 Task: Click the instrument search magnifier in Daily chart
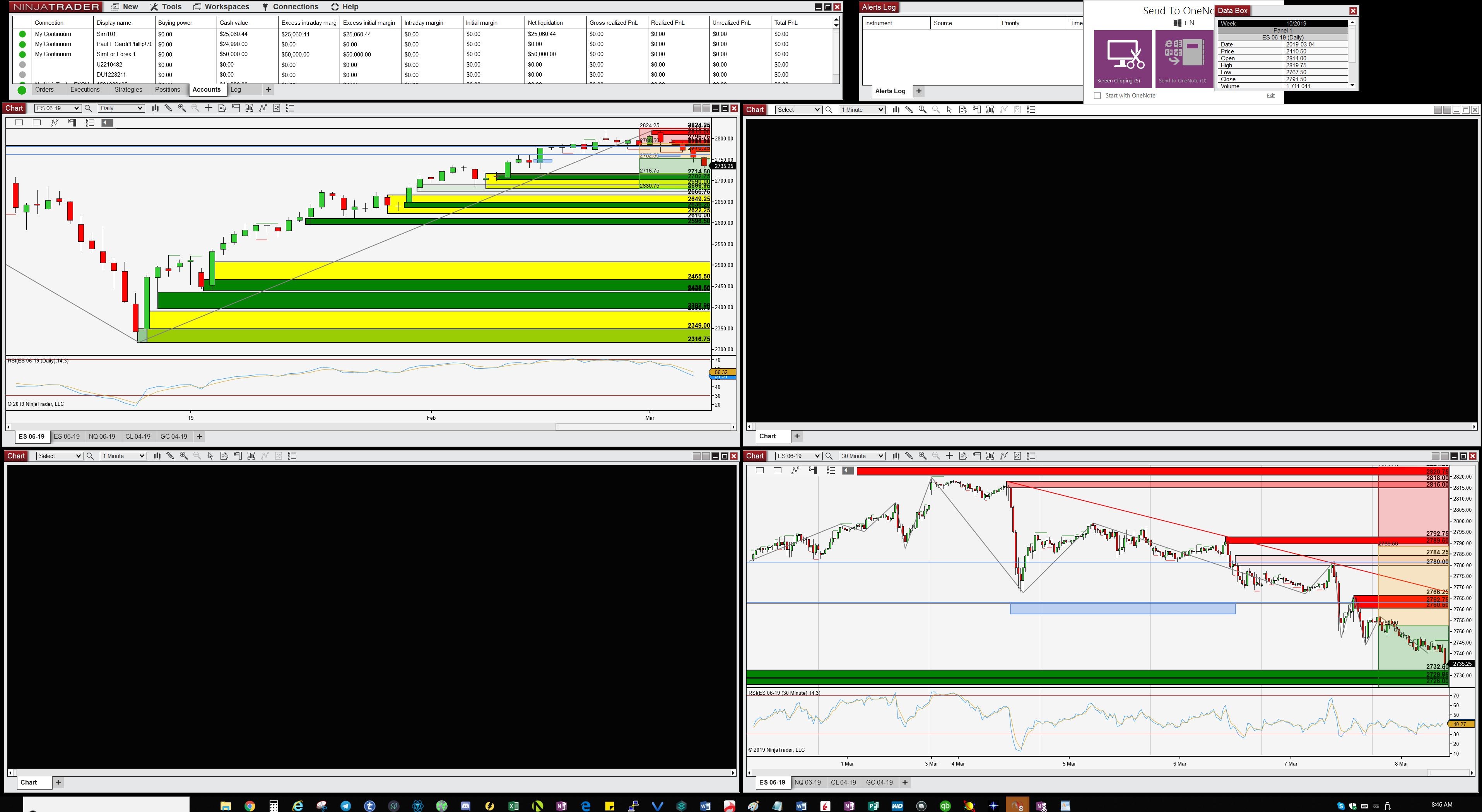coord(88,108)
